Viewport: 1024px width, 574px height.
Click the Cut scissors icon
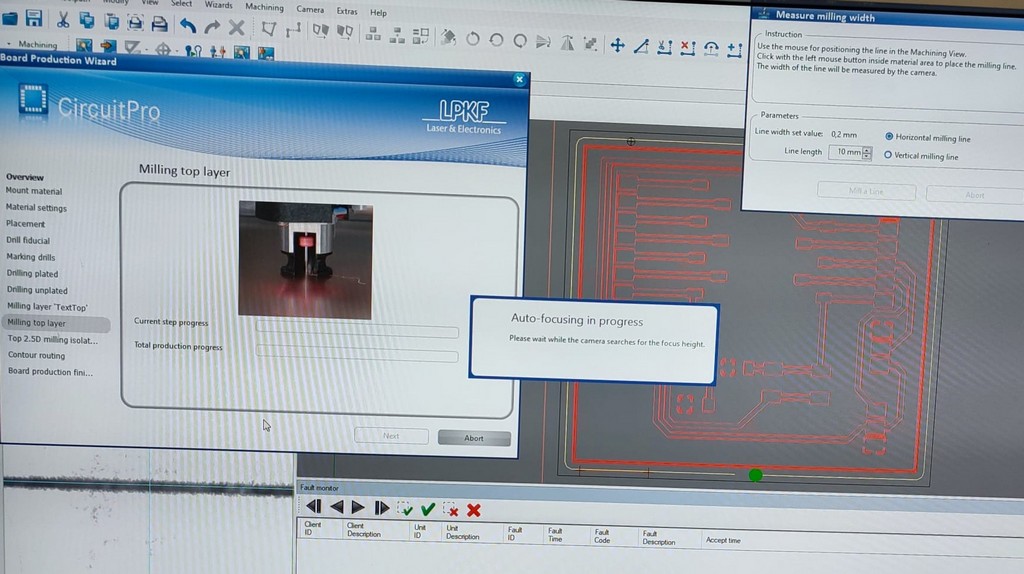point(63,20)
